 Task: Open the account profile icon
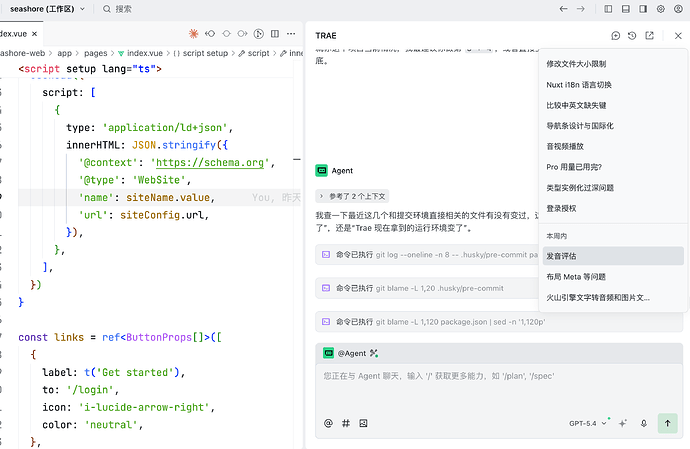(x=679, y=9)
